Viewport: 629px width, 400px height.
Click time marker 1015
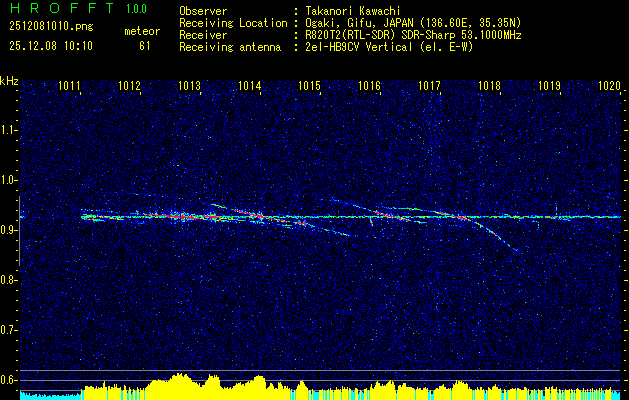(x=309, y=85)
